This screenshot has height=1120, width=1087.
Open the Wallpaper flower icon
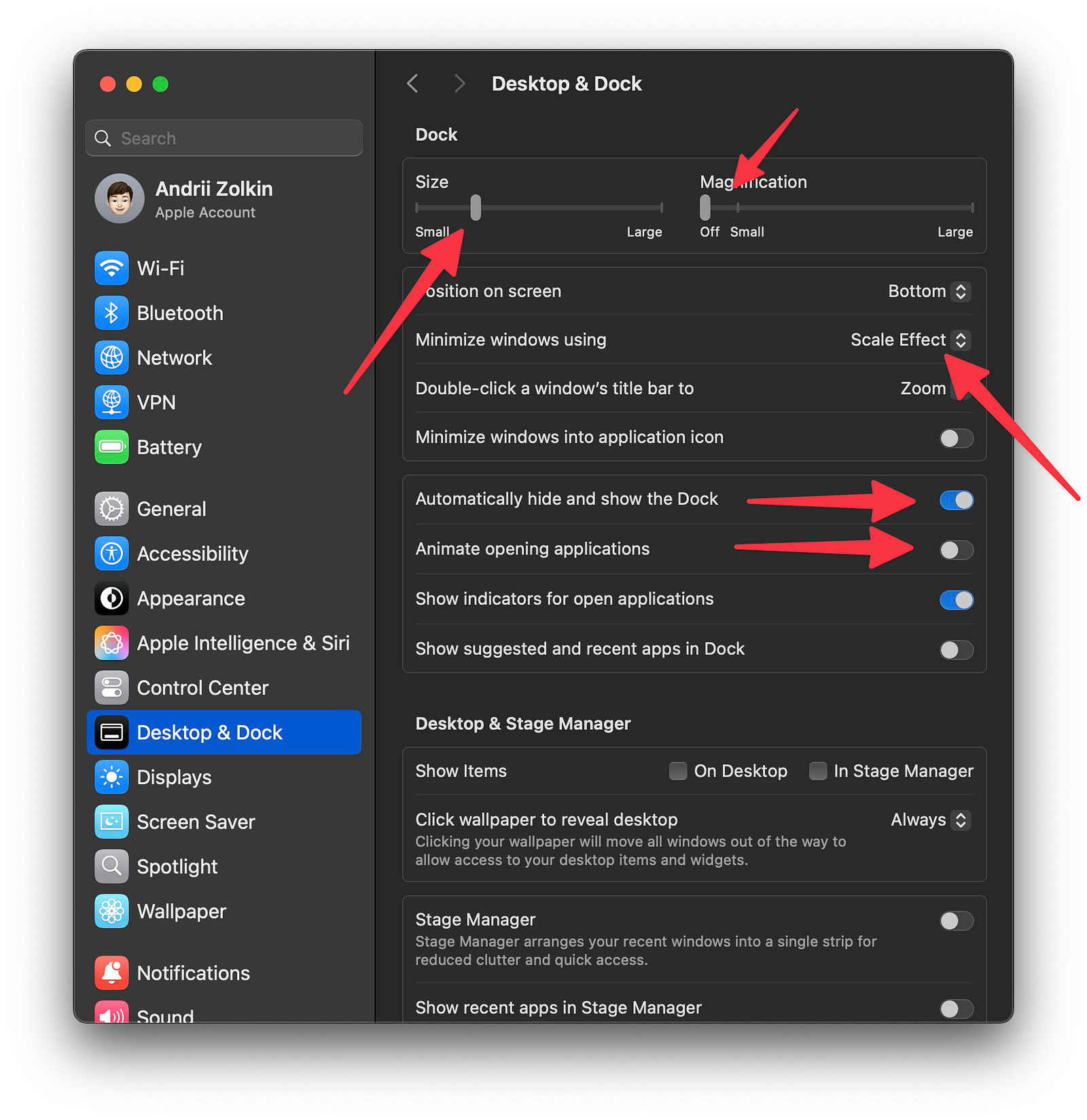pyautogui.click(x=111, y=911)
